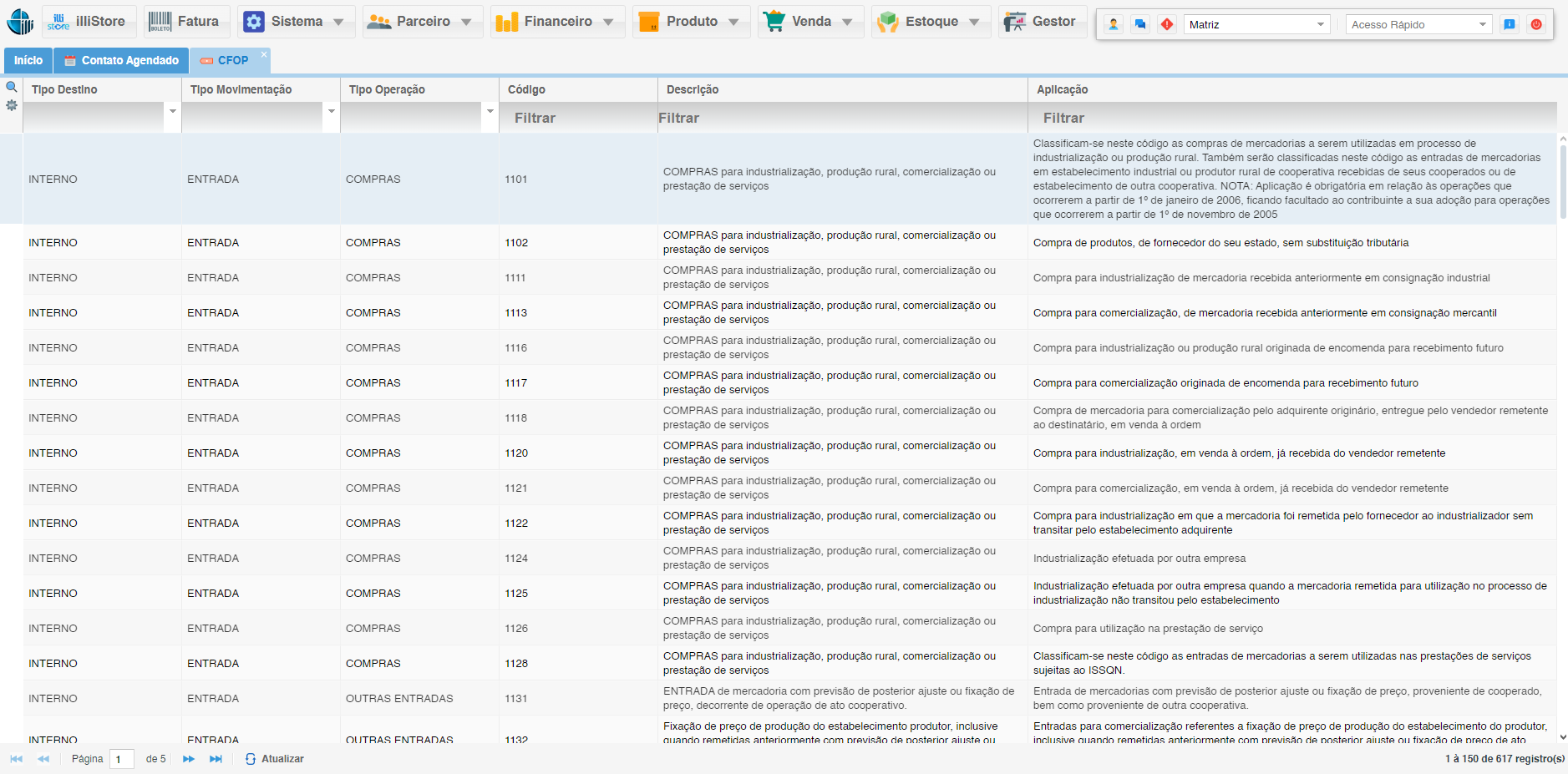Jump to the last page arrow
The image size is (1568, 774).
(x=216, y=759)
